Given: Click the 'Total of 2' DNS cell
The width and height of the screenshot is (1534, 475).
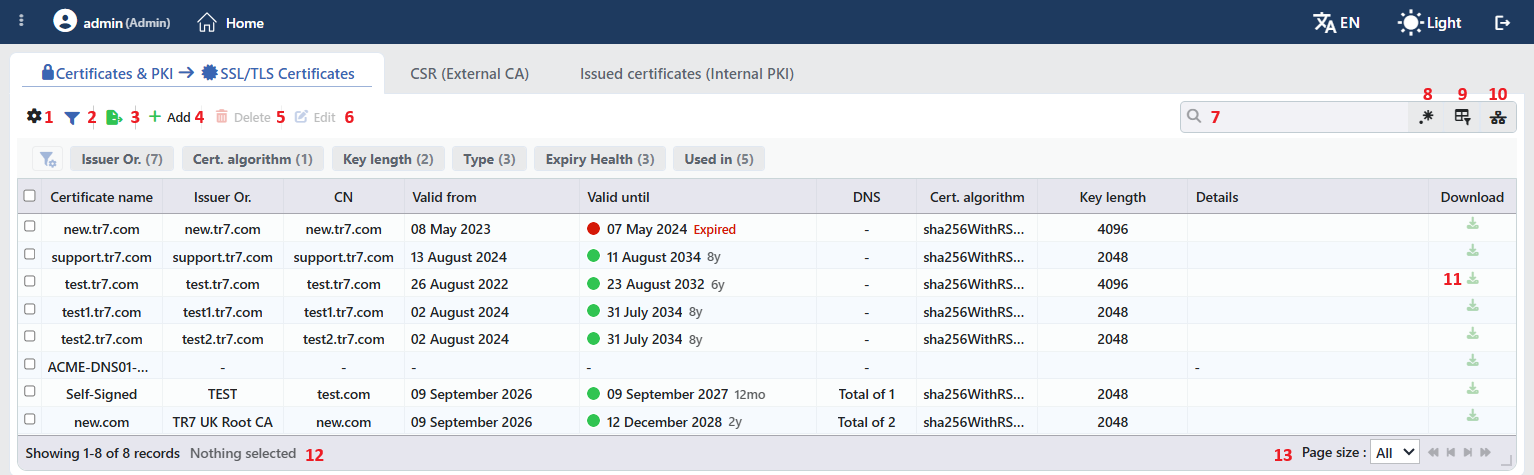Looking at the screenshot, I should coord(866,422).
